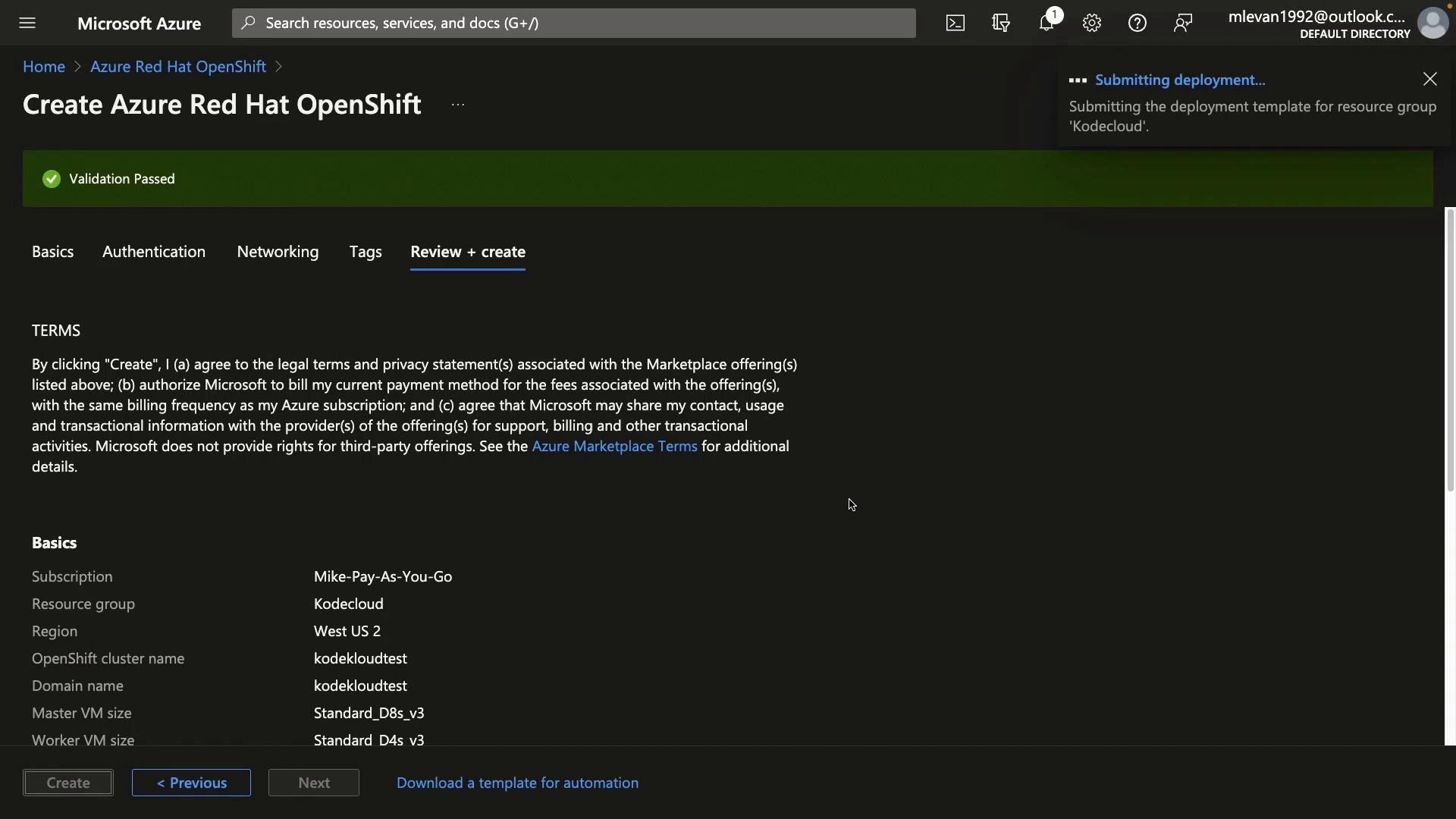Click the account avatar picture
This screenshot has width=1456, height=819.
pos(1432,23)
